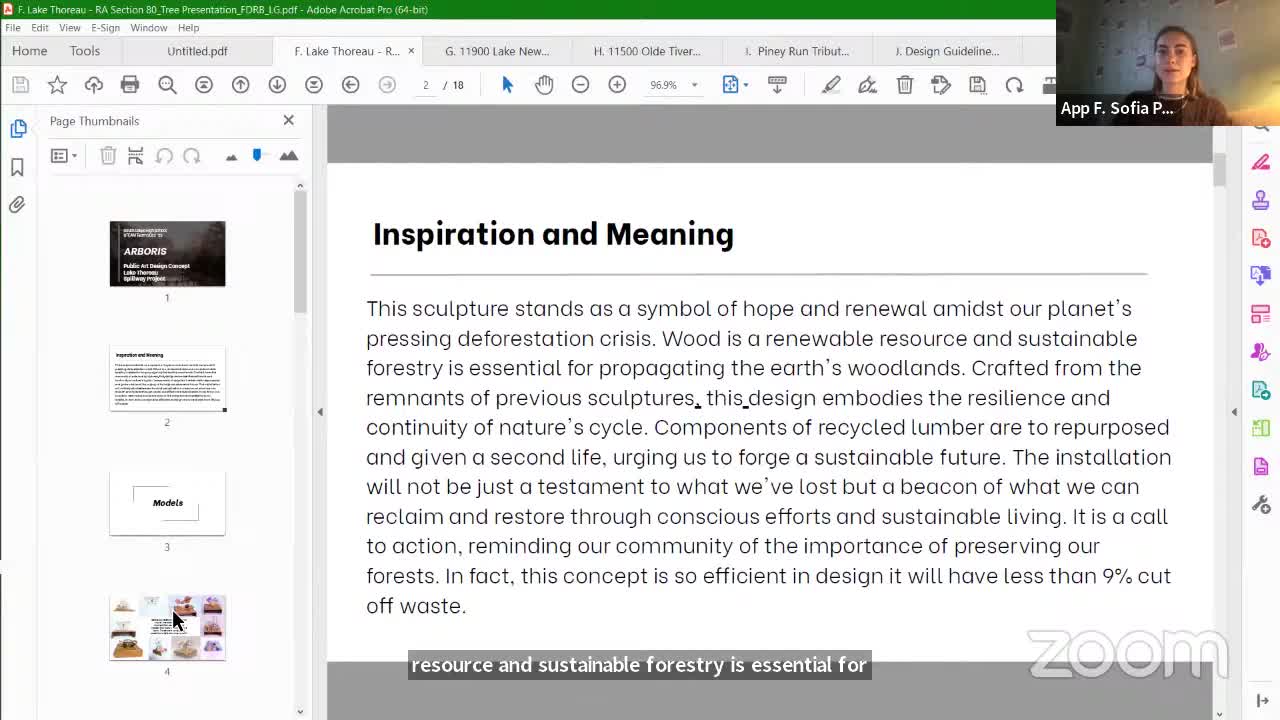Go to next page arrow
1280x720 pixels.
click(x=277, y=85)
